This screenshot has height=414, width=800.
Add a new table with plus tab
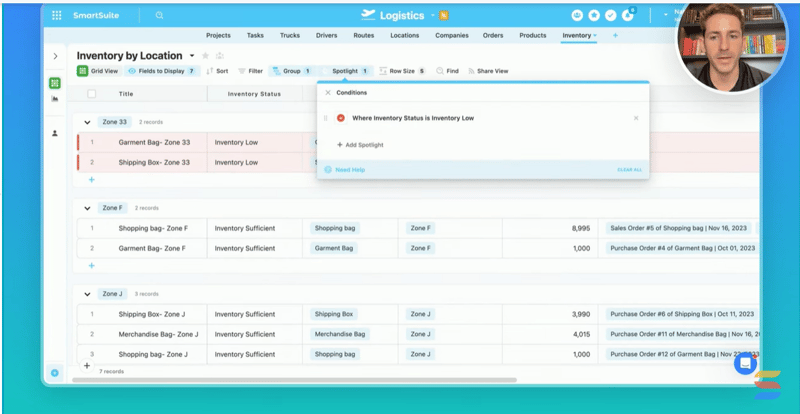[615, 35]
